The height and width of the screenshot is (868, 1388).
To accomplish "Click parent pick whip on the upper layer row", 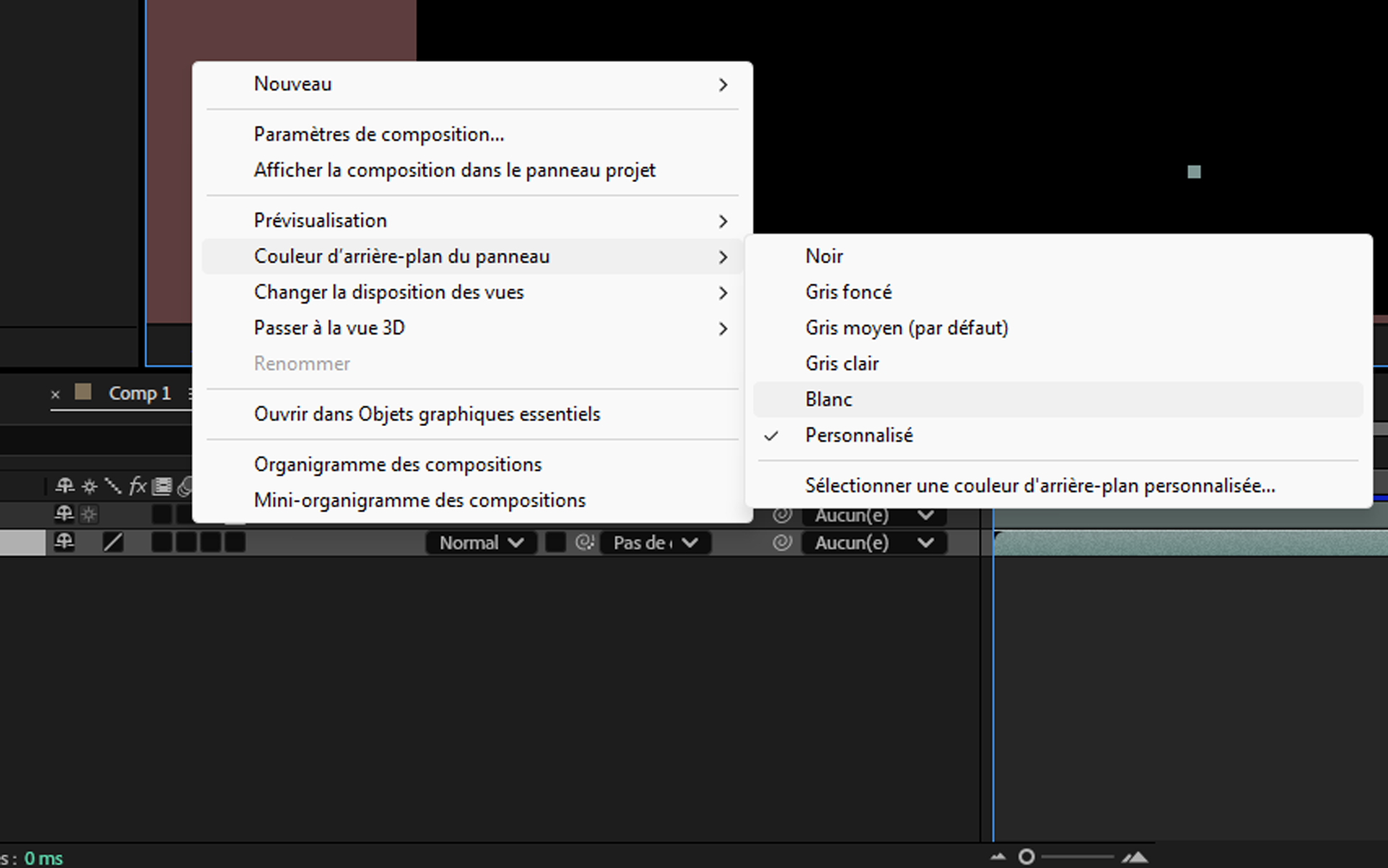I will pos(782,515).
